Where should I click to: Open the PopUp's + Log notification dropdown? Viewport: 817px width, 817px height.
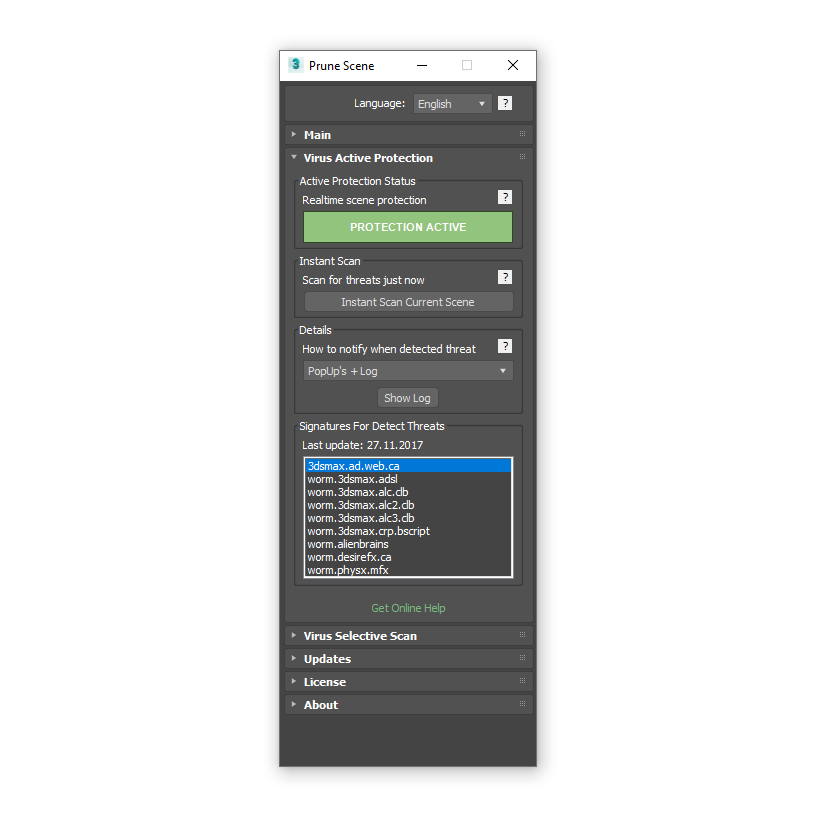[x=408, y=371]
